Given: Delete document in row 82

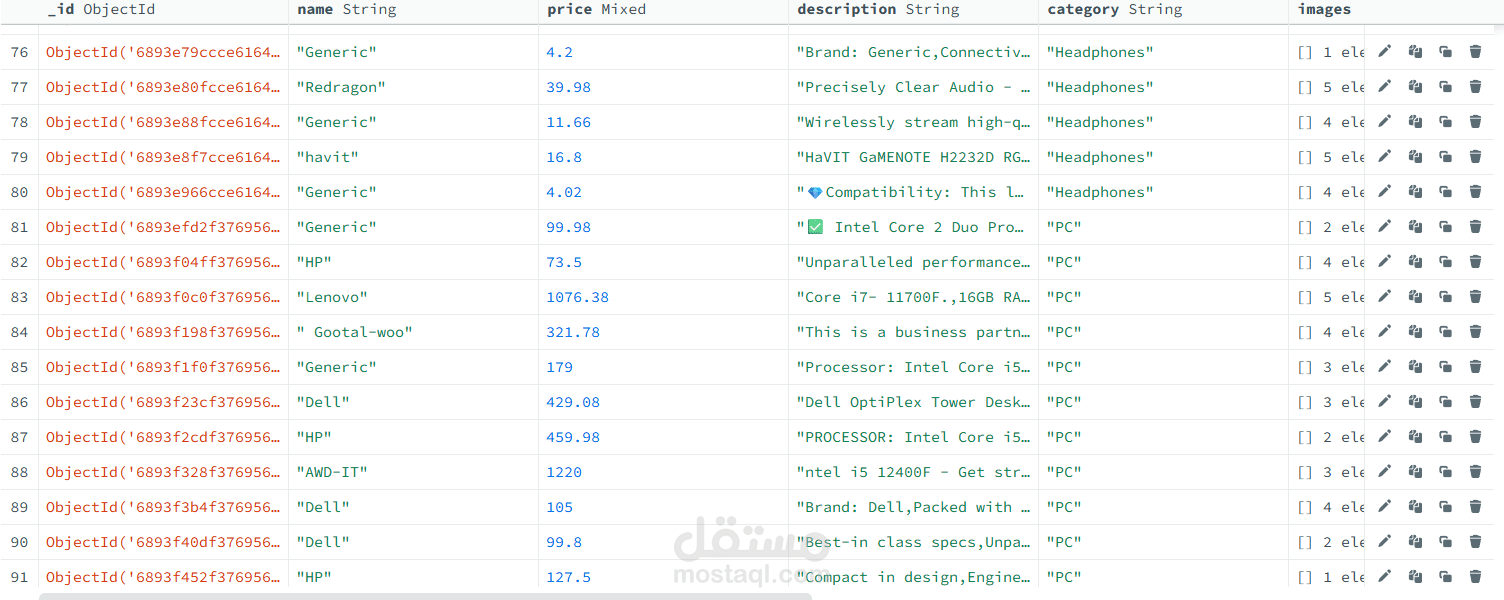Looking at the screenshot, I should point(1475,262).
